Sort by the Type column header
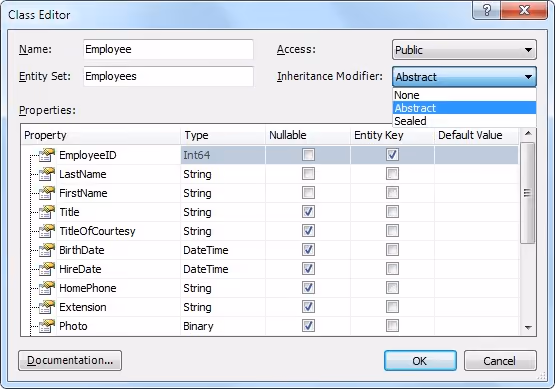 coord(223,135)
